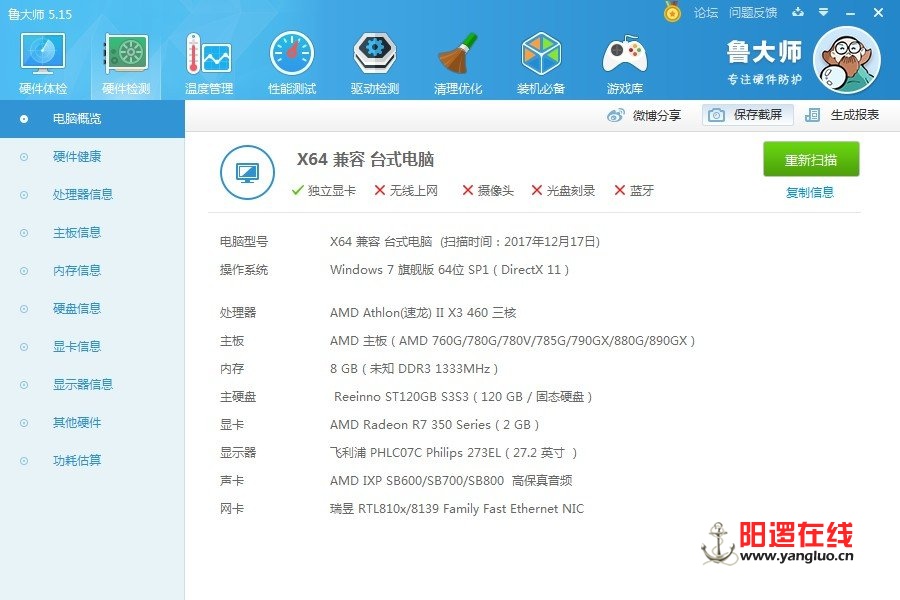
Task: Select the 硬件检测 hardware detection icon
Action: (x=126, y=63)
